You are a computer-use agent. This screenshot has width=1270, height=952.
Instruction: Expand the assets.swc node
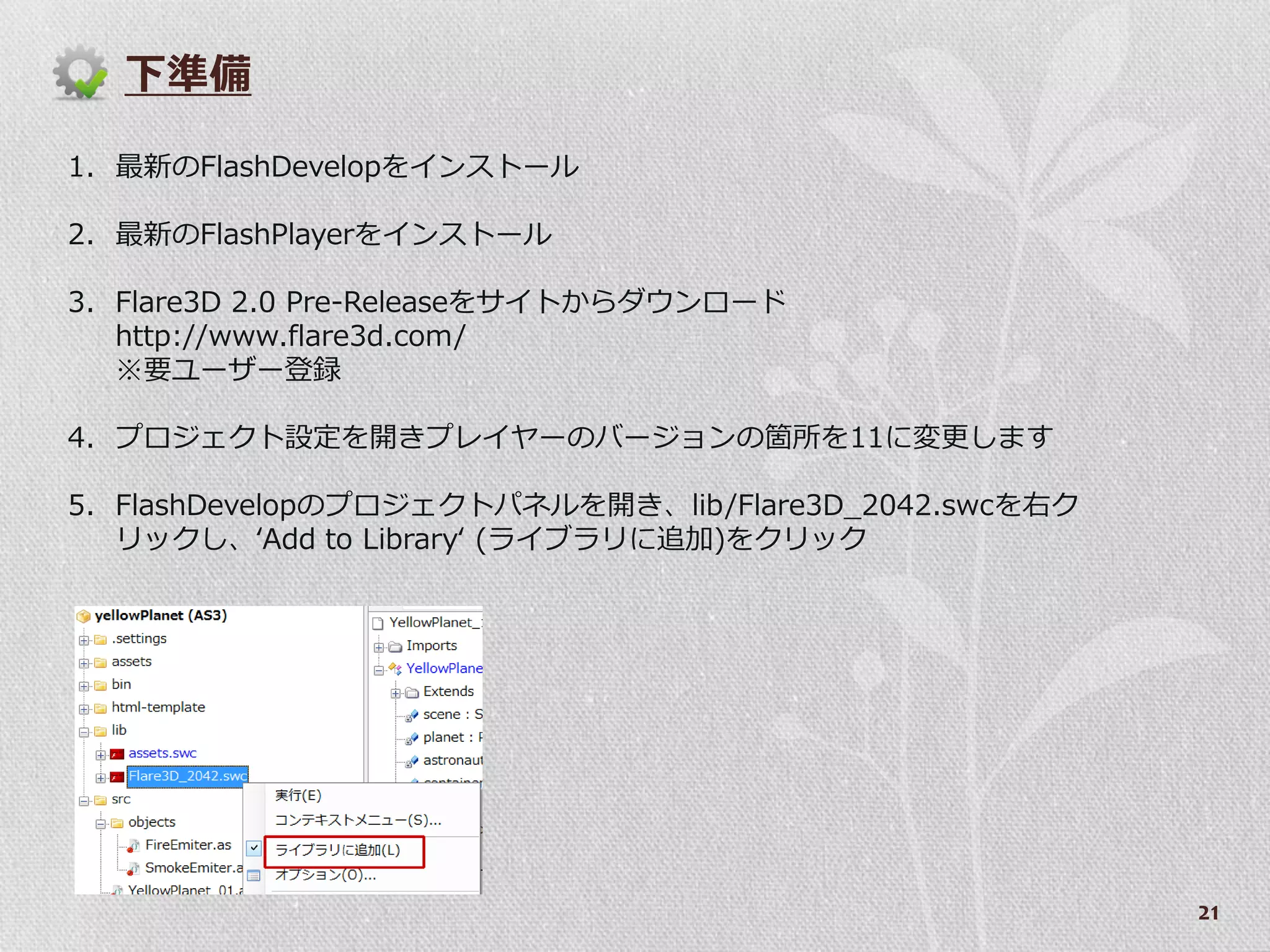coord(100,755)
